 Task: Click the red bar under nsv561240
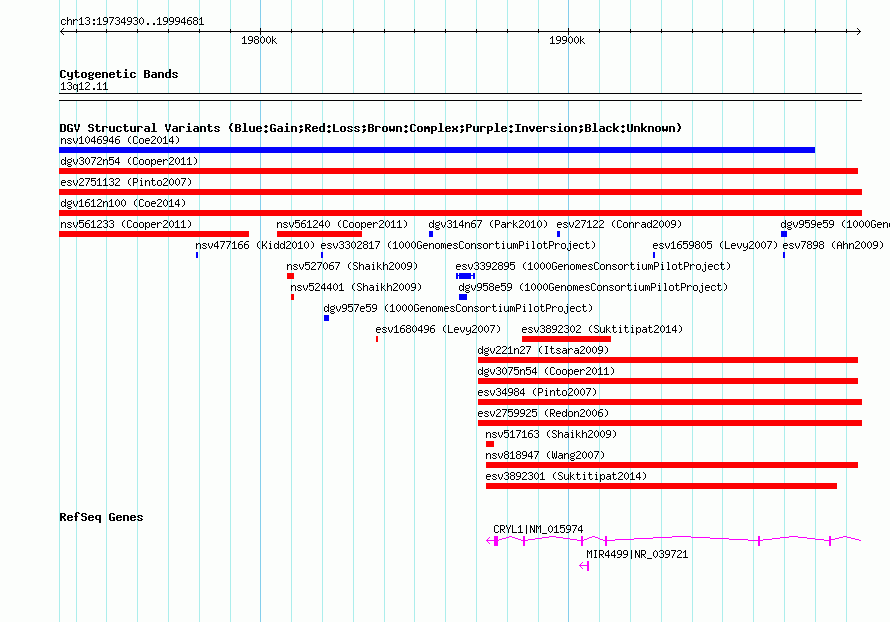320,234
